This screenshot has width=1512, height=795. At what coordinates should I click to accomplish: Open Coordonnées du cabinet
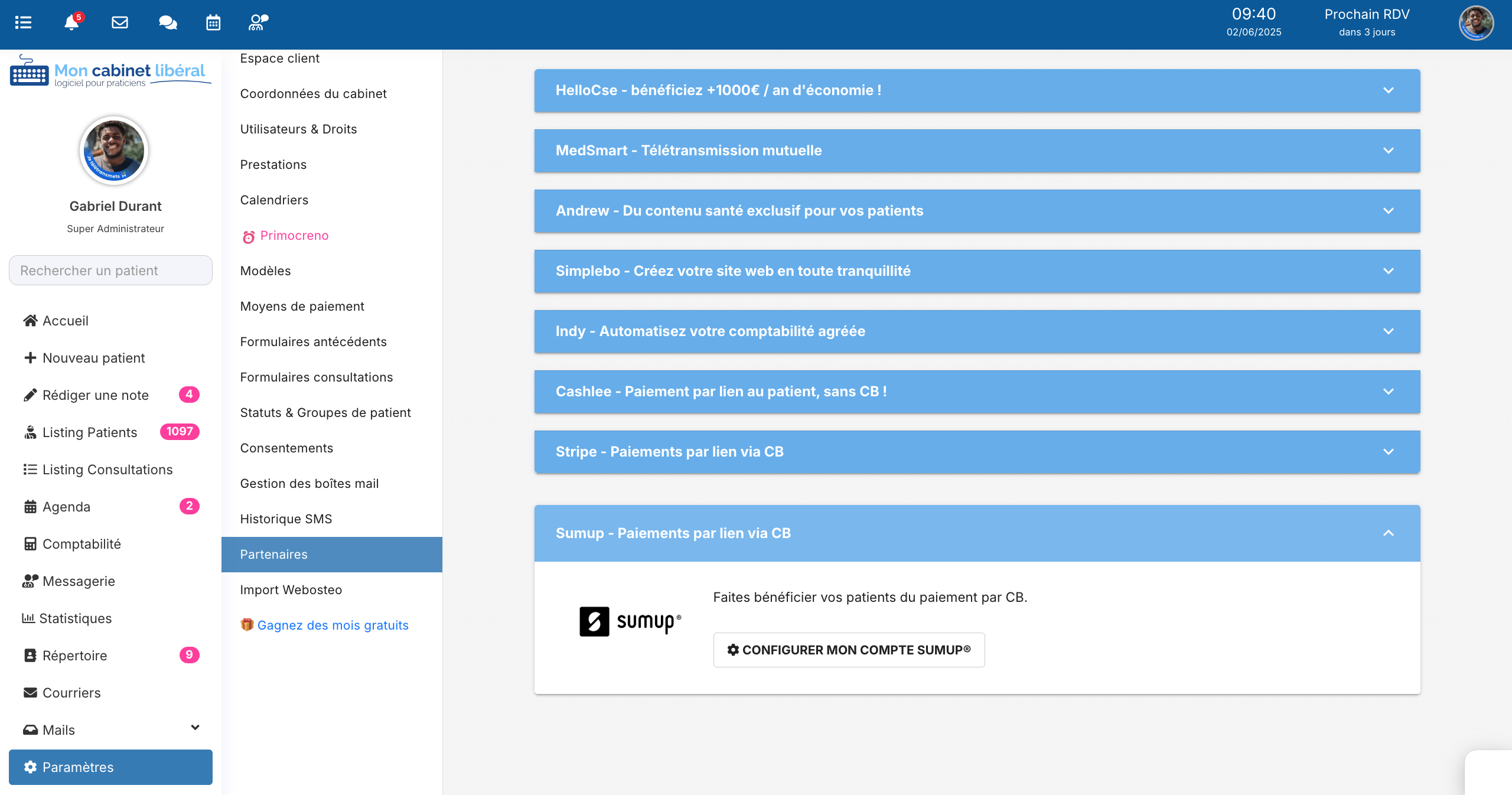click(x=332, y=94)
